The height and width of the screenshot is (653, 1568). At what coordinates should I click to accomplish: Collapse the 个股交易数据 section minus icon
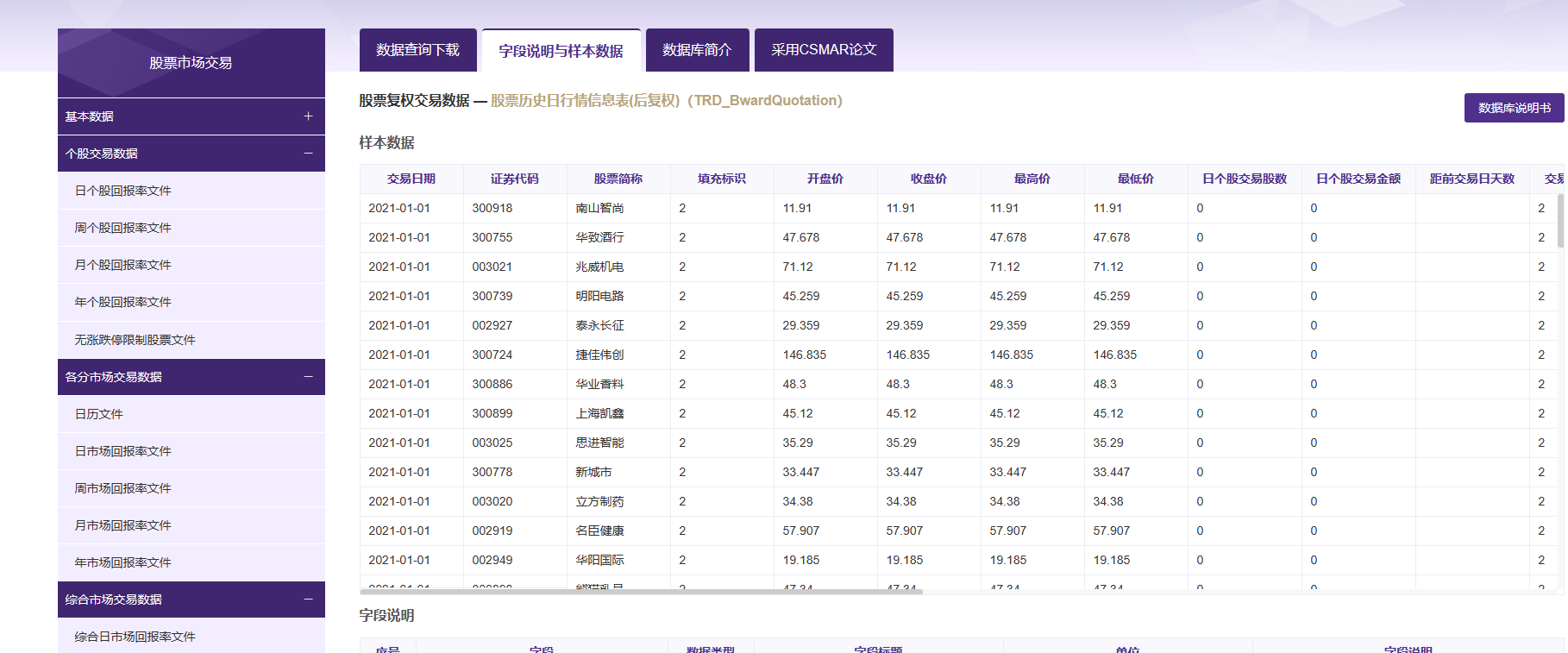point(308,154)
